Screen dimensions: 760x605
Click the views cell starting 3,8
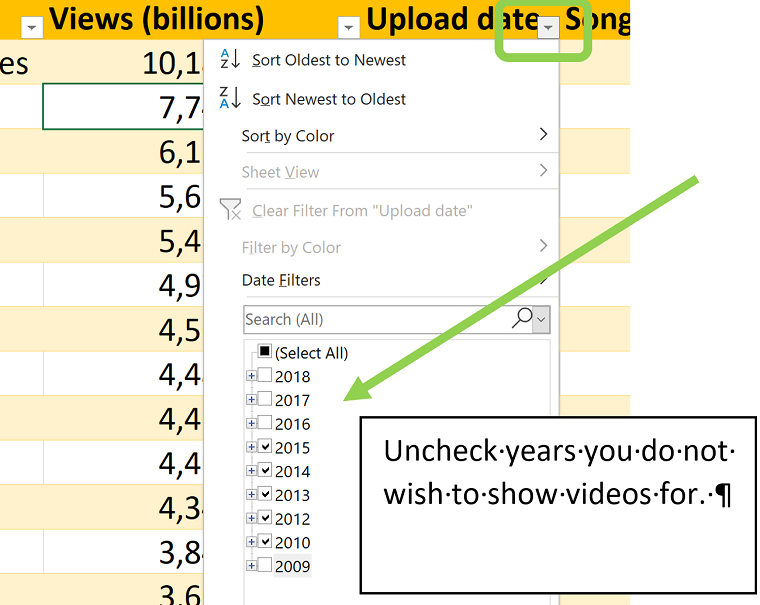pyautogui.click(x=123, y=552)
